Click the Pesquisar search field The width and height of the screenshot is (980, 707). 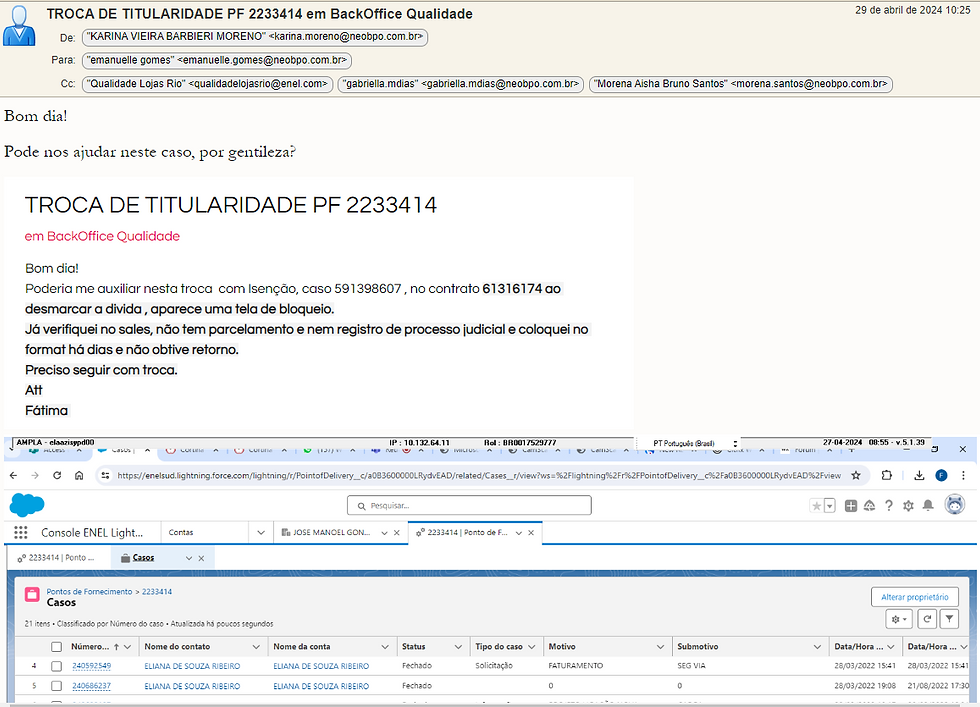click(x=469, y=506)
